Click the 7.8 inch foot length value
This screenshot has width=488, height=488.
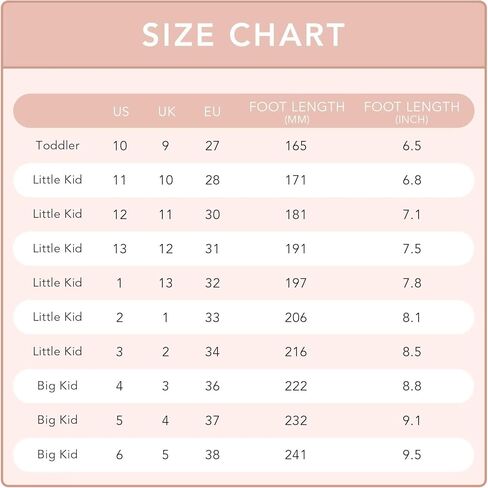coord(412,283)
